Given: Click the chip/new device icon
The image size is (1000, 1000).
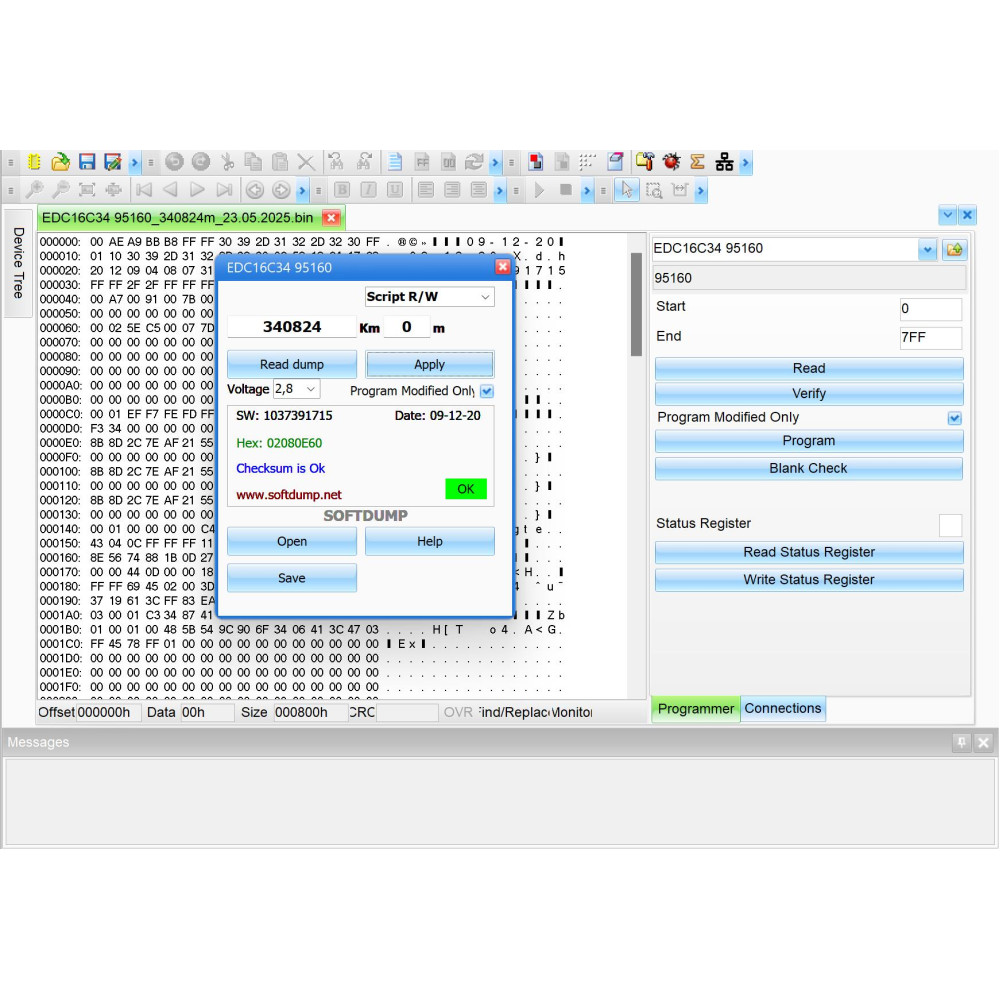Looking at the screenshot, I should (34, 162).
